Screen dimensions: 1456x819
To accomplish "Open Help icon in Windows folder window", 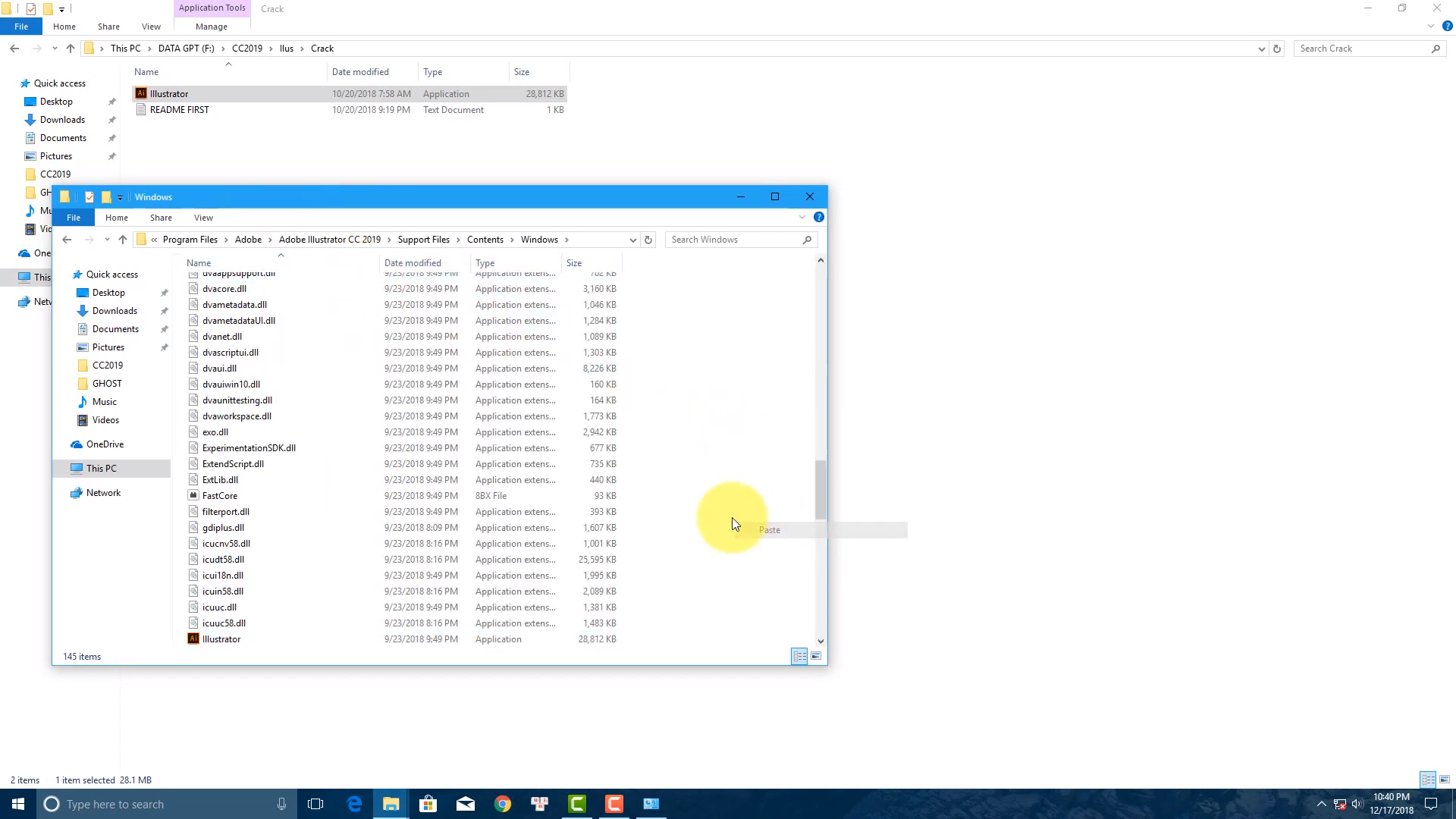I will 819,218.
